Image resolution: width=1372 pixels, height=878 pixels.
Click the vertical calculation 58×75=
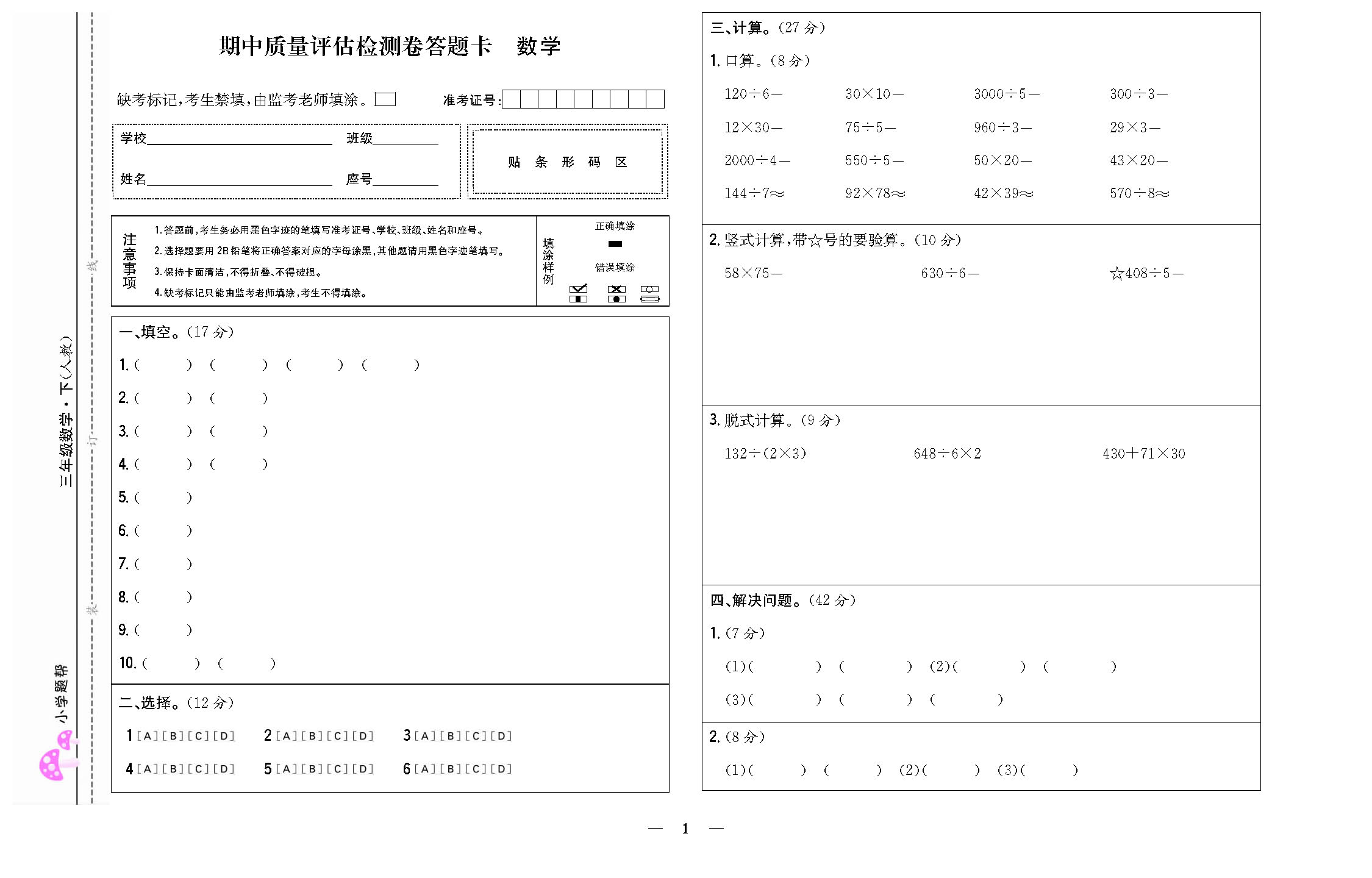coord(754,273)
